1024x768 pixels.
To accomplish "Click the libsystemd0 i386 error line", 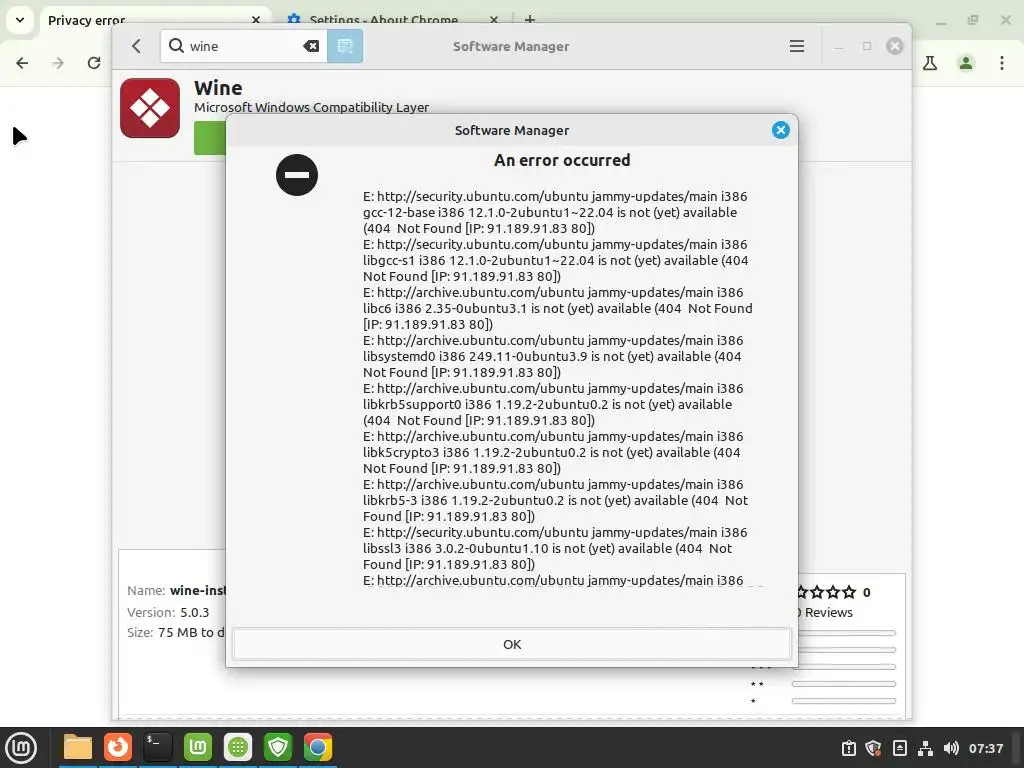I will click(x=552, y=357).
